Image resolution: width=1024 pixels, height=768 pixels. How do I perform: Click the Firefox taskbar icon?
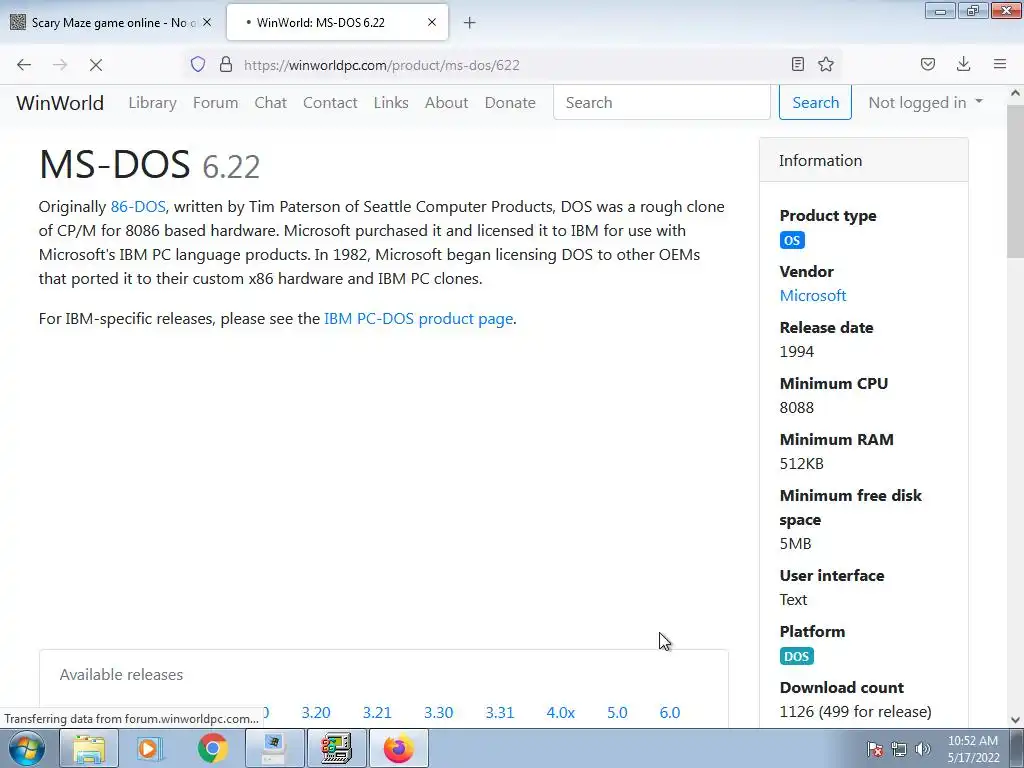[x=398, y=748]
